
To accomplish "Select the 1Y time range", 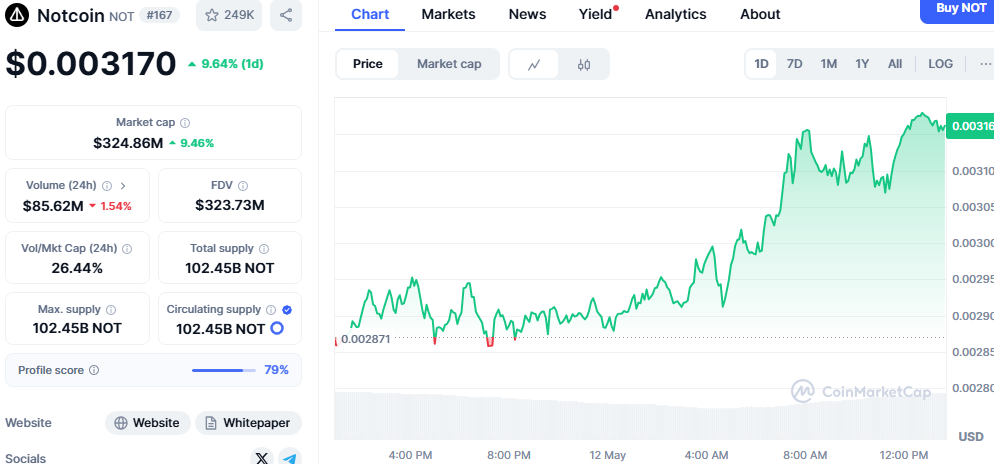I will click(862, 64).
